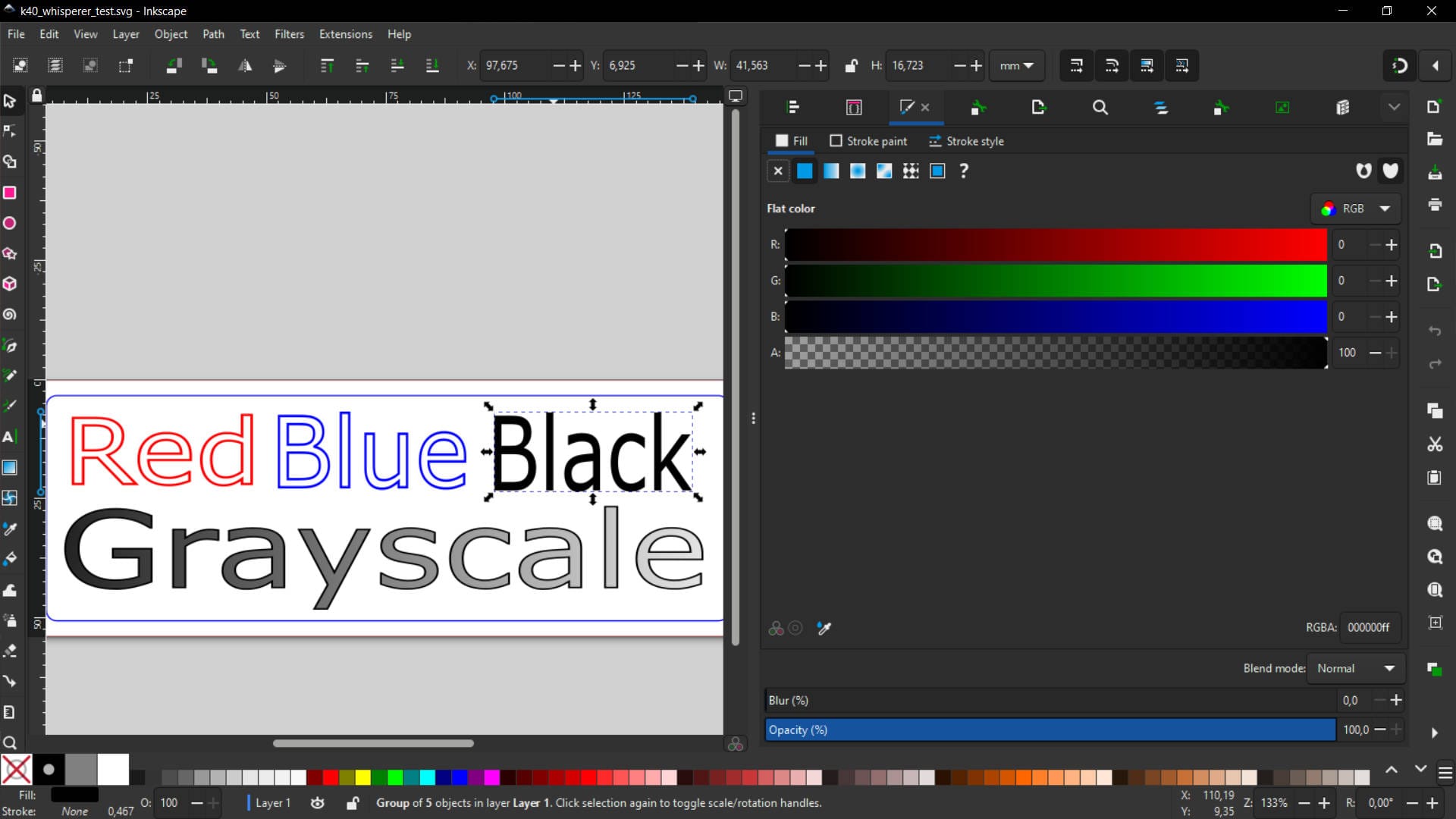Open the Find dialog magnifier tab
The image size is (1456, 819).
1100,108
